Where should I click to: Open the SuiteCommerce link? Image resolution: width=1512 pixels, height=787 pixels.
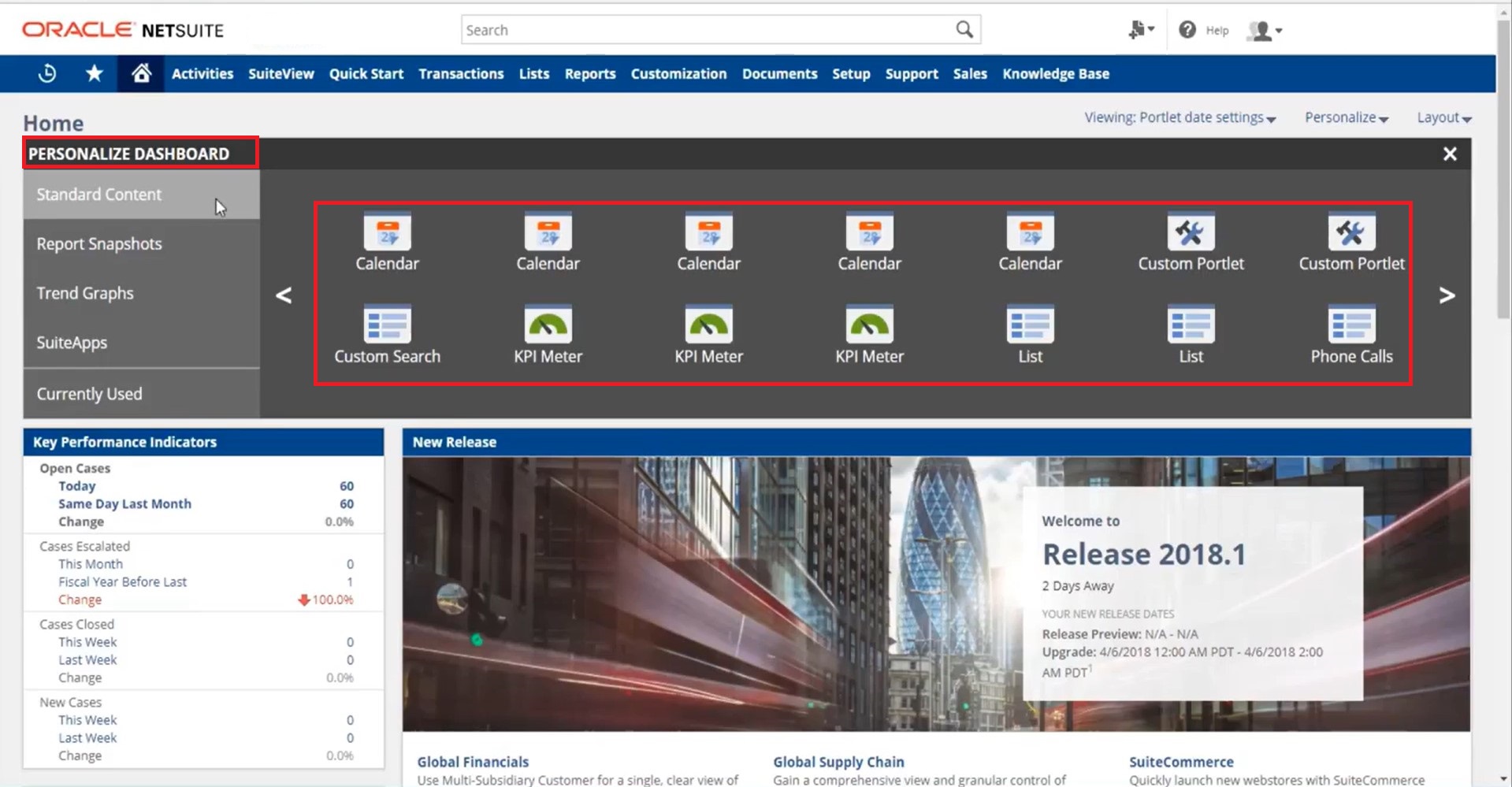coord(1181,761)
